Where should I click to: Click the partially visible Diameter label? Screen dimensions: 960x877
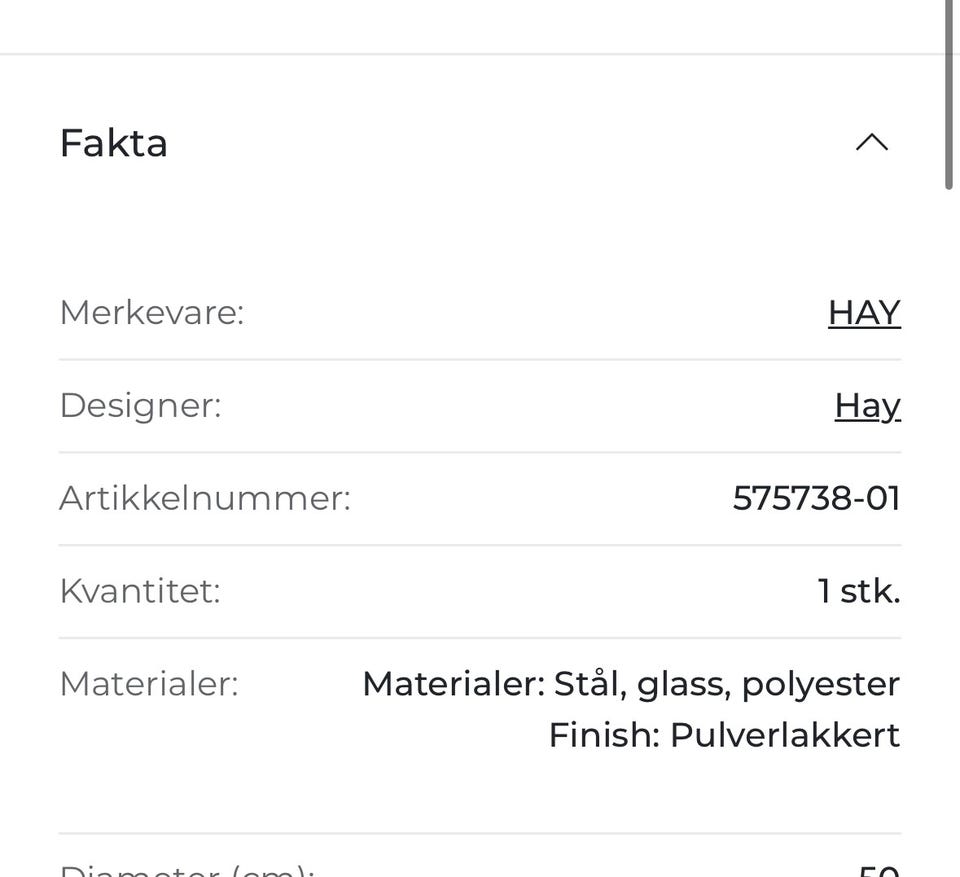tap(187, 868)
